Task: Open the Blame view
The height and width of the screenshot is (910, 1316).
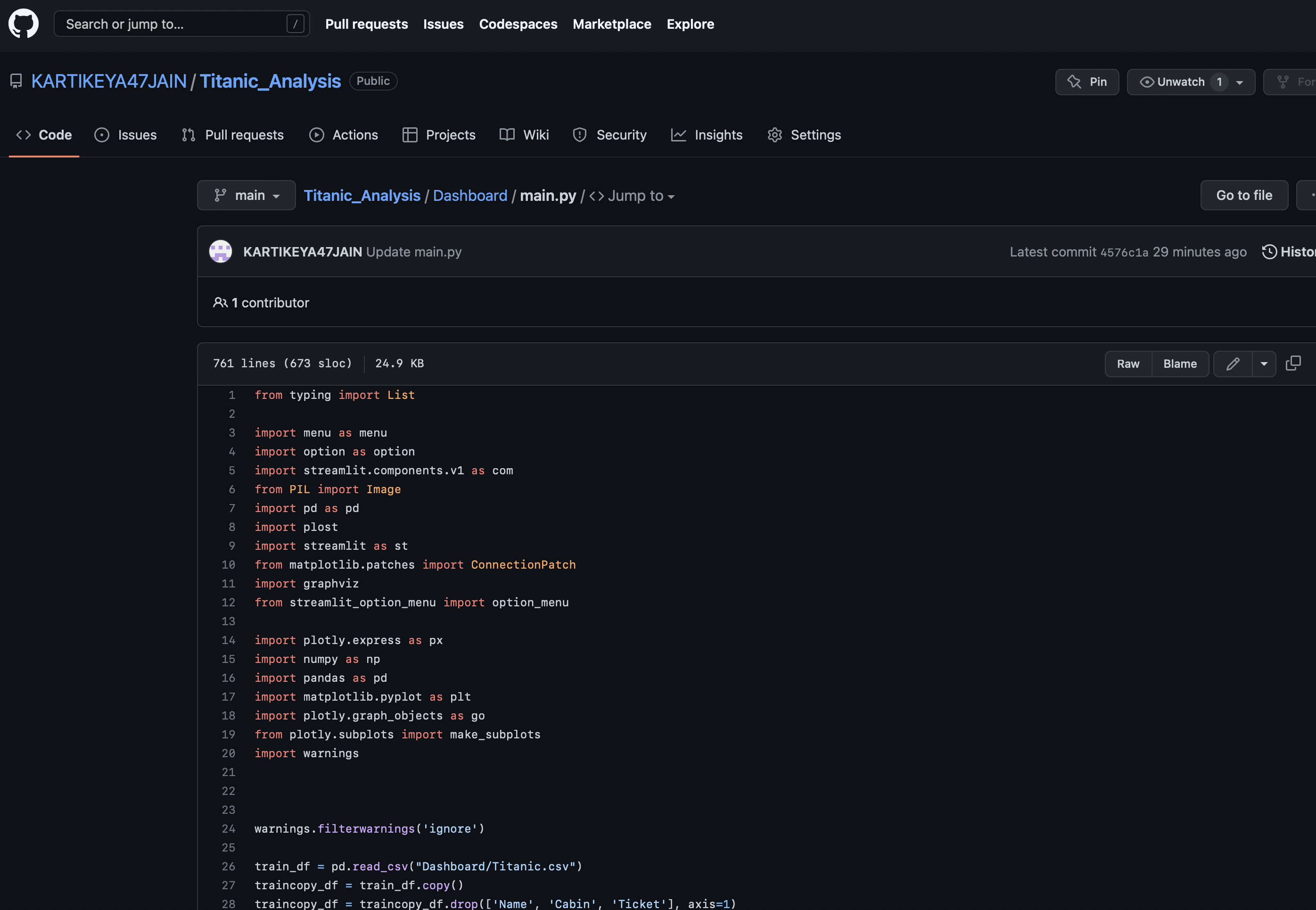Action: [x=1180, y=364]
